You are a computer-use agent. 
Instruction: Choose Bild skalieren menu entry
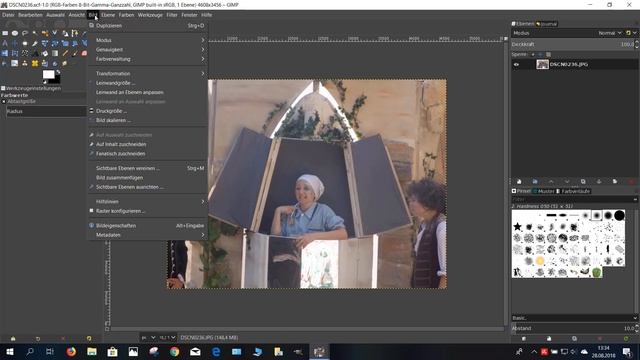pyautogui.click(x=148, y=120)
